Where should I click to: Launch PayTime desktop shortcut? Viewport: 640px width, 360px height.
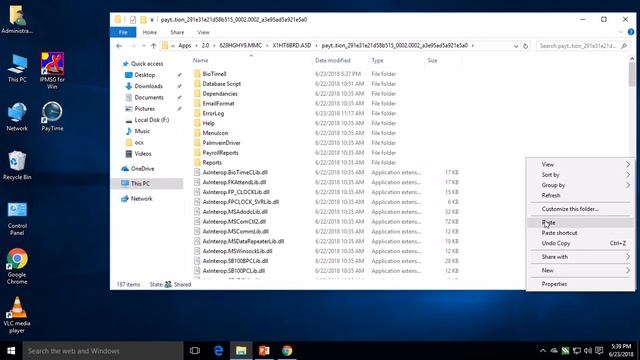(x=52, y=117)
